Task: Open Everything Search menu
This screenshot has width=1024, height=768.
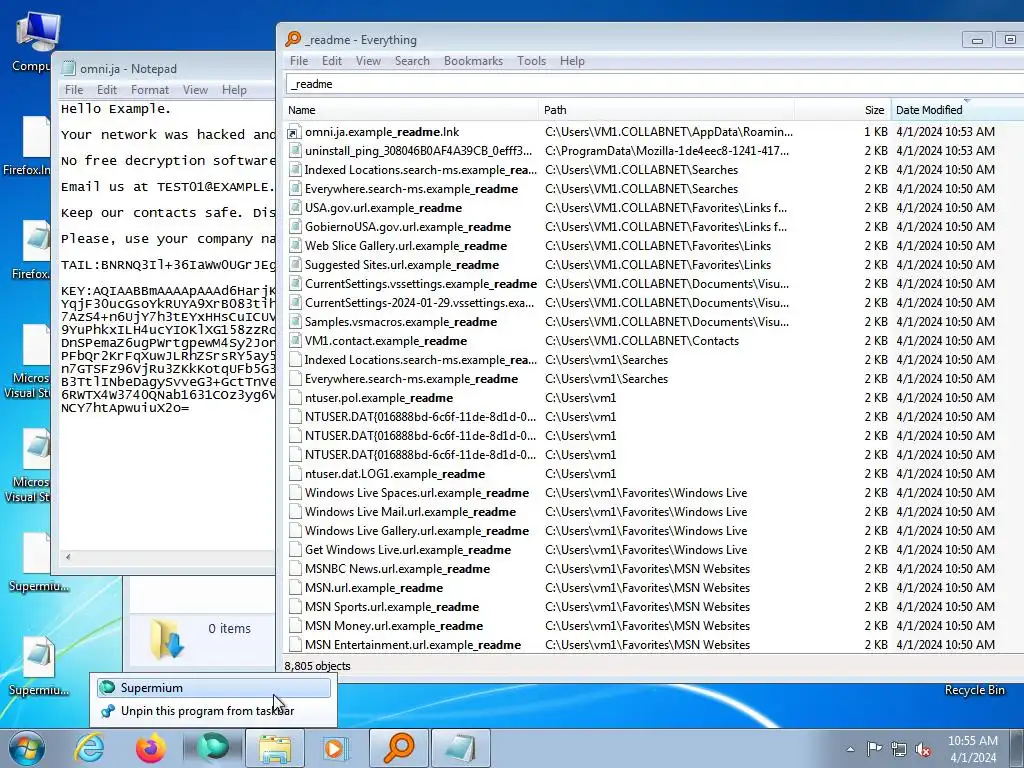Action: [x=412, y=61]
